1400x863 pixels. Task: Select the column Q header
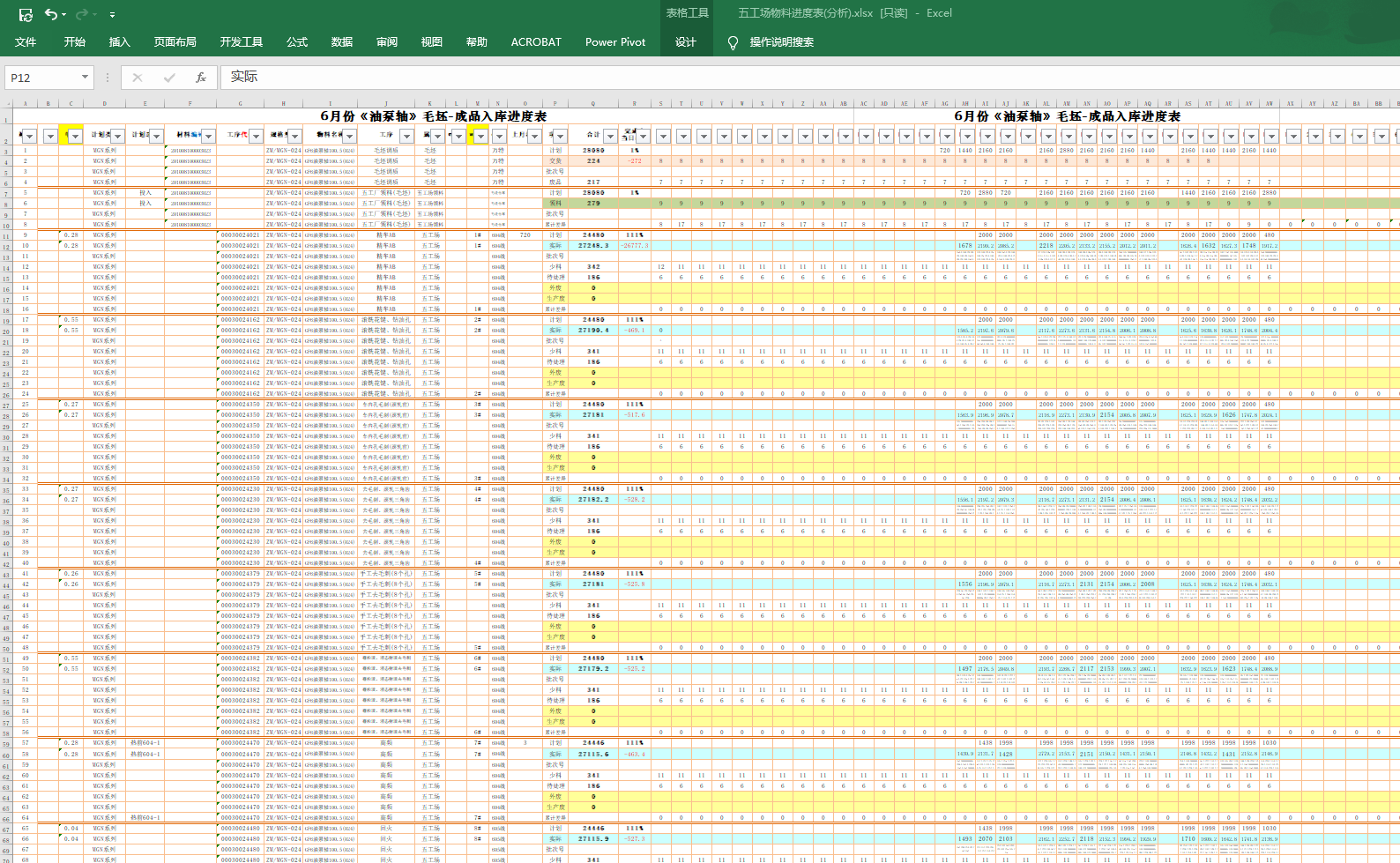point(592,103)
